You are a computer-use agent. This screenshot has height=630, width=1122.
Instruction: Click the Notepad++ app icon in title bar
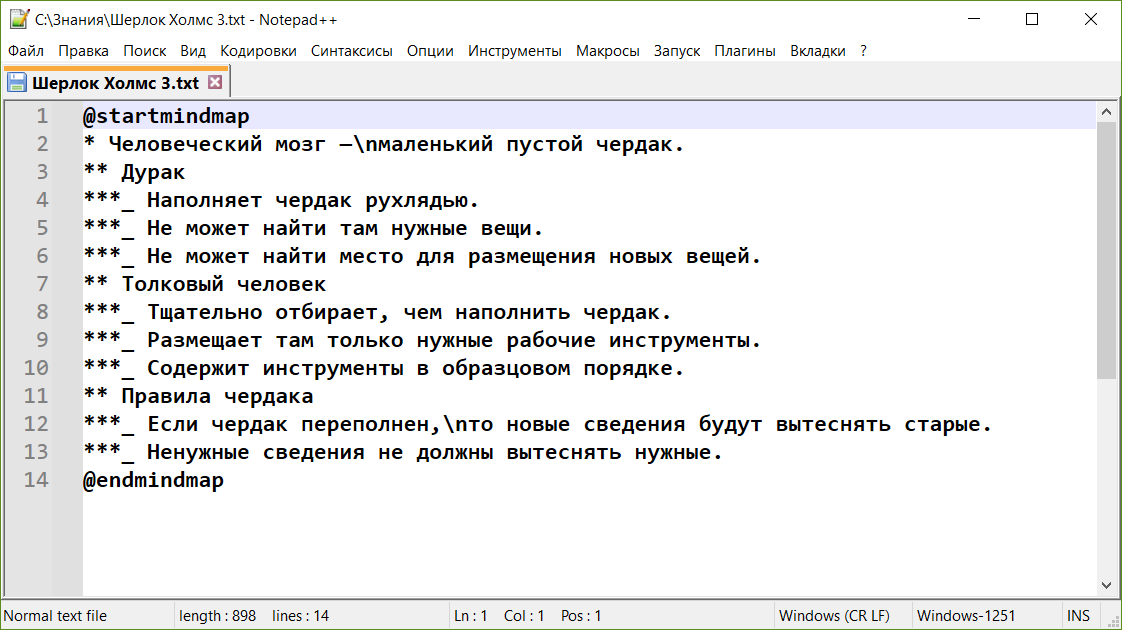tap(19, 19)
